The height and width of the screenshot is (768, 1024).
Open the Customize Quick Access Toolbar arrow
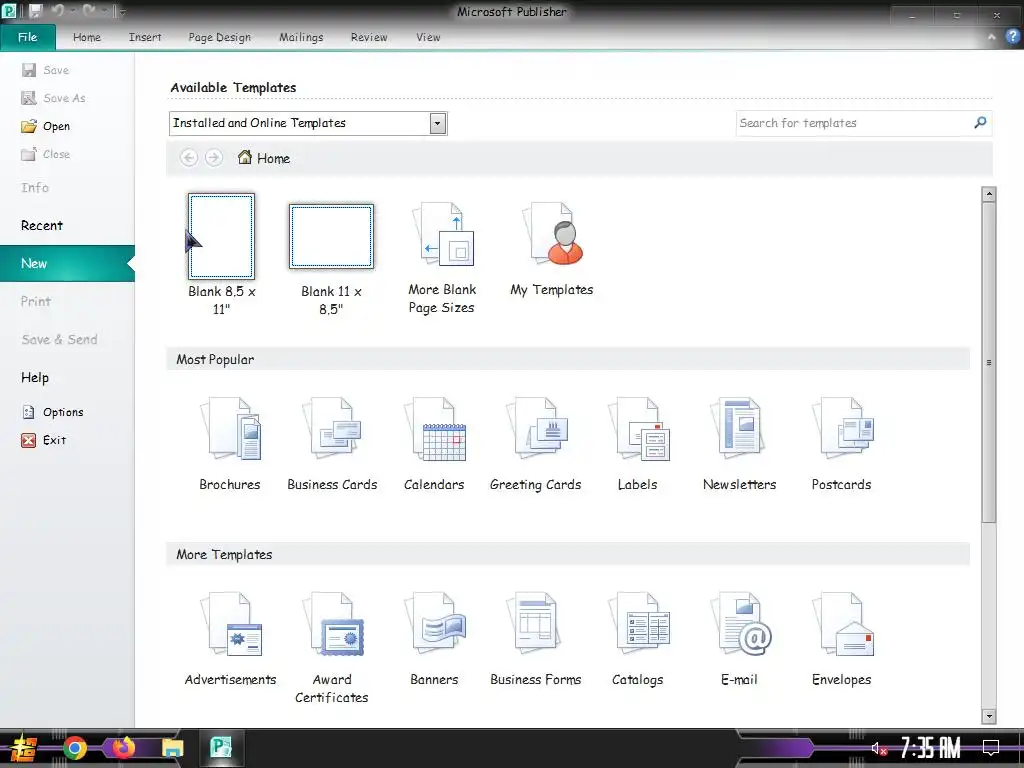(121, 12)
